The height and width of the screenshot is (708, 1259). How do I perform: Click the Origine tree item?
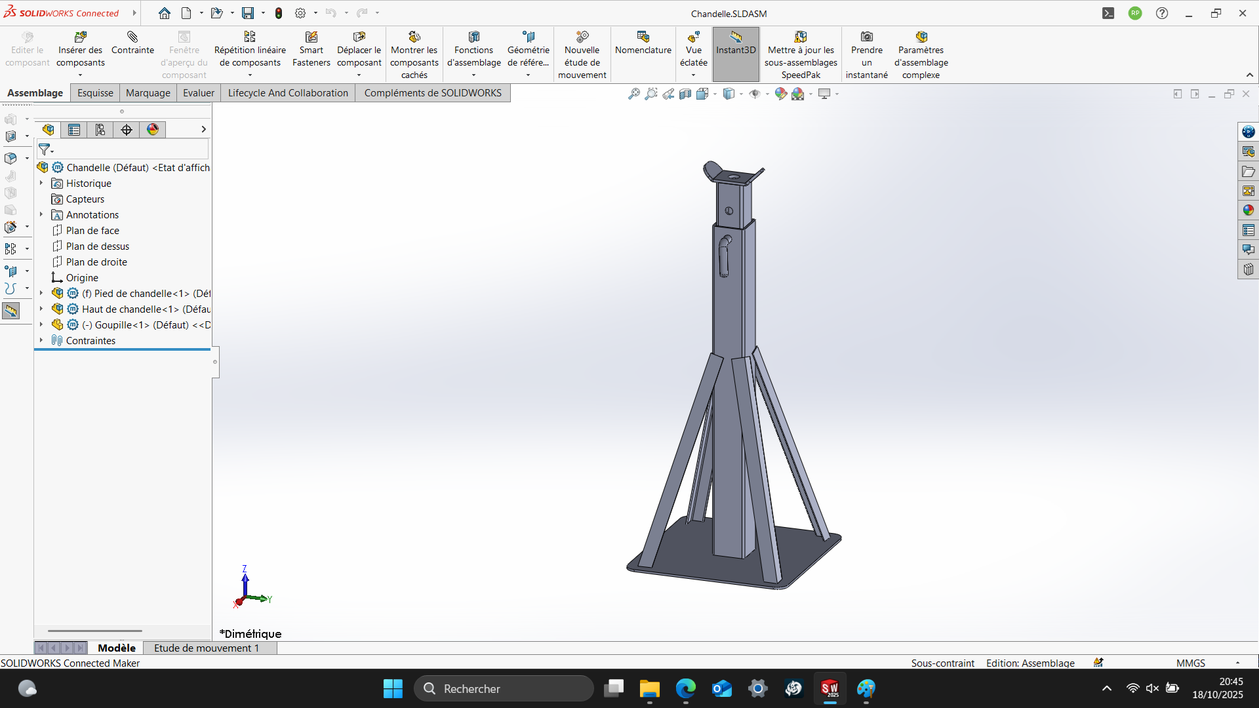(x=82, y=277)
